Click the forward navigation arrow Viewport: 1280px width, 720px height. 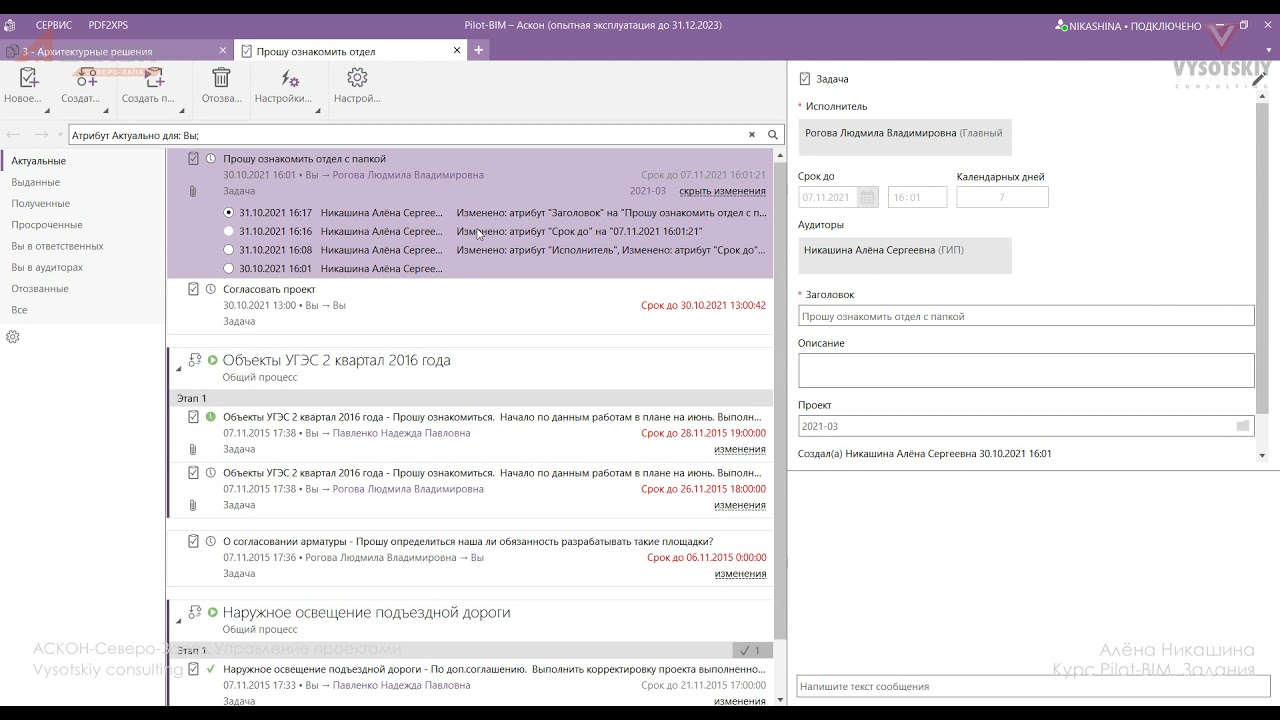pos(41,135)
